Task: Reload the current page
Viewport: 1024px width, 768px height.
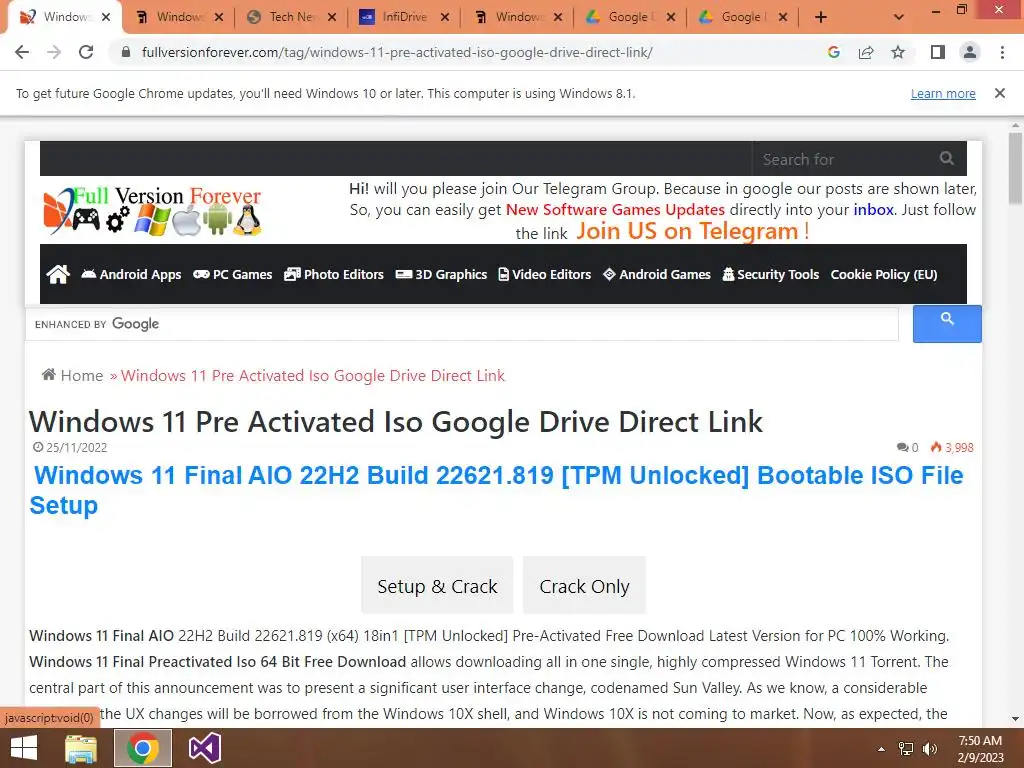Action: coord(86,52)
